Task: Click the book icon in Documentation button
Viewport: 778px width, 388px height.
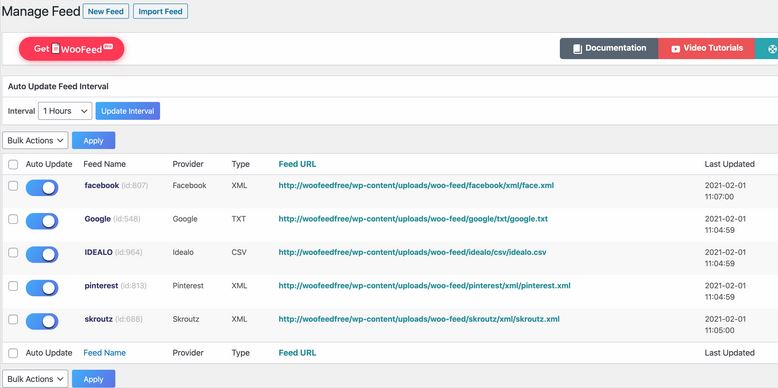Action: coord(577,49)
